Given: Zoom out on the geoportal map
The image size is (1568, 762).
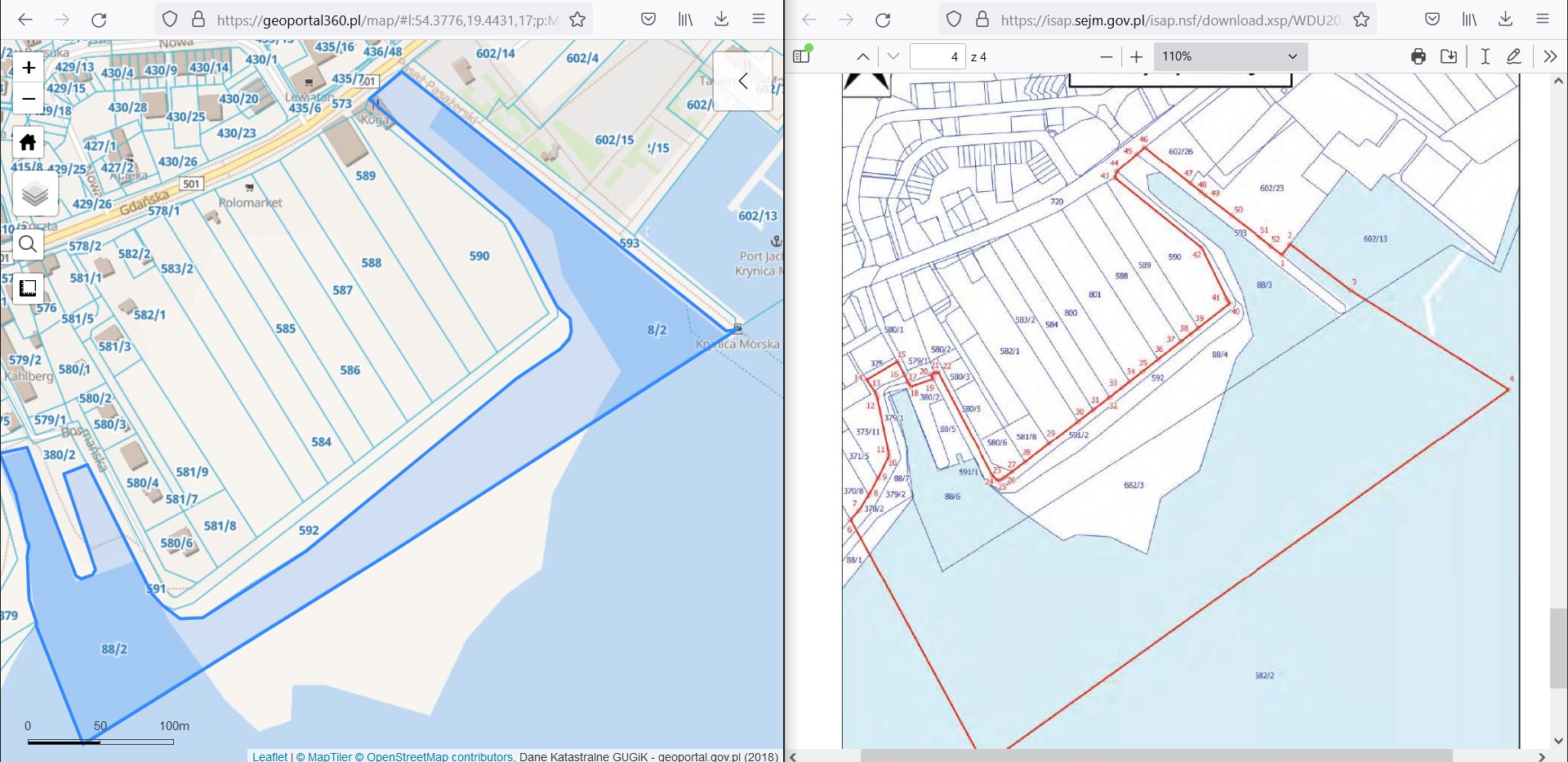Looking at the screenshot, I should [x=29, y=99].
